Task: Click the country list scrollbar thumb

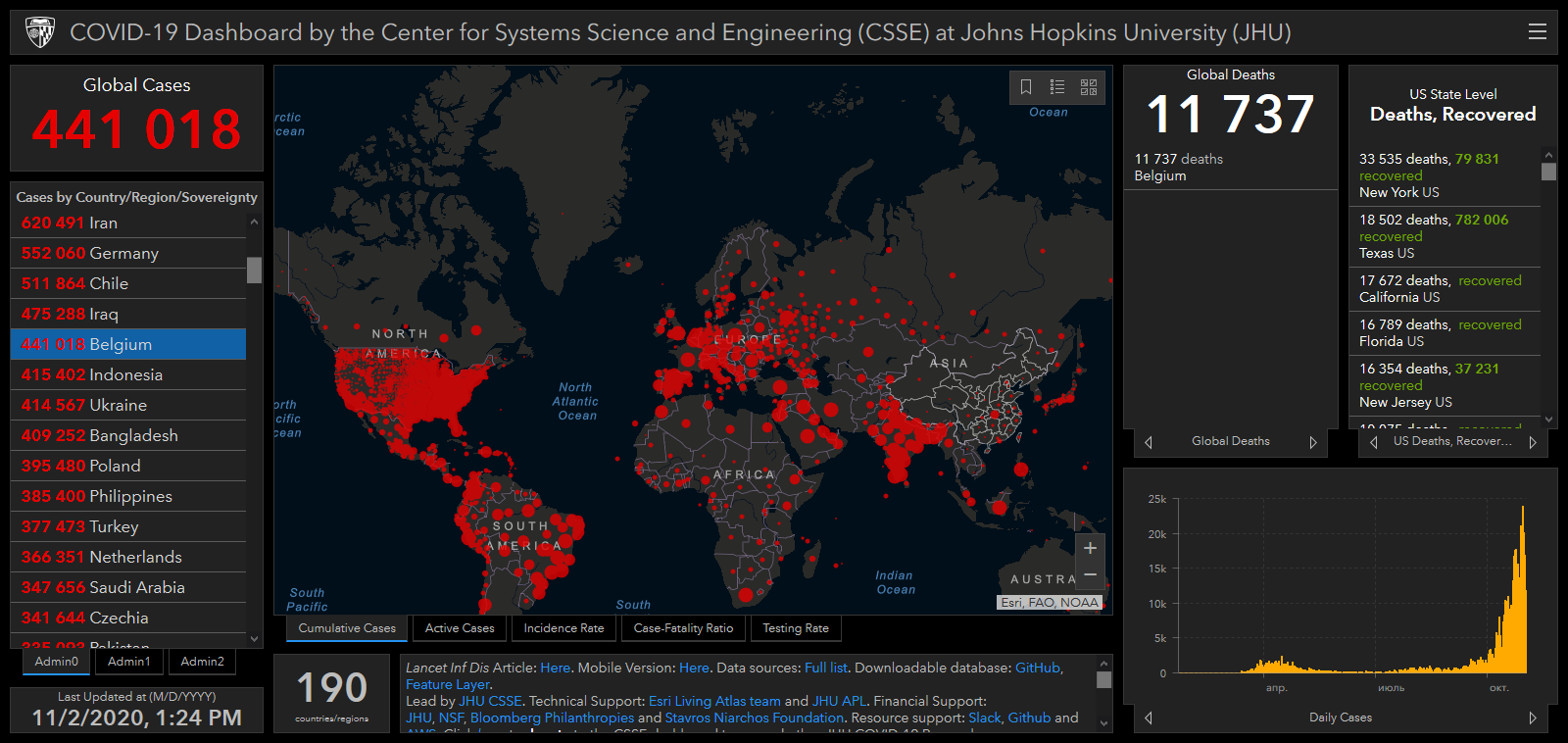Action: click(254, 270)
